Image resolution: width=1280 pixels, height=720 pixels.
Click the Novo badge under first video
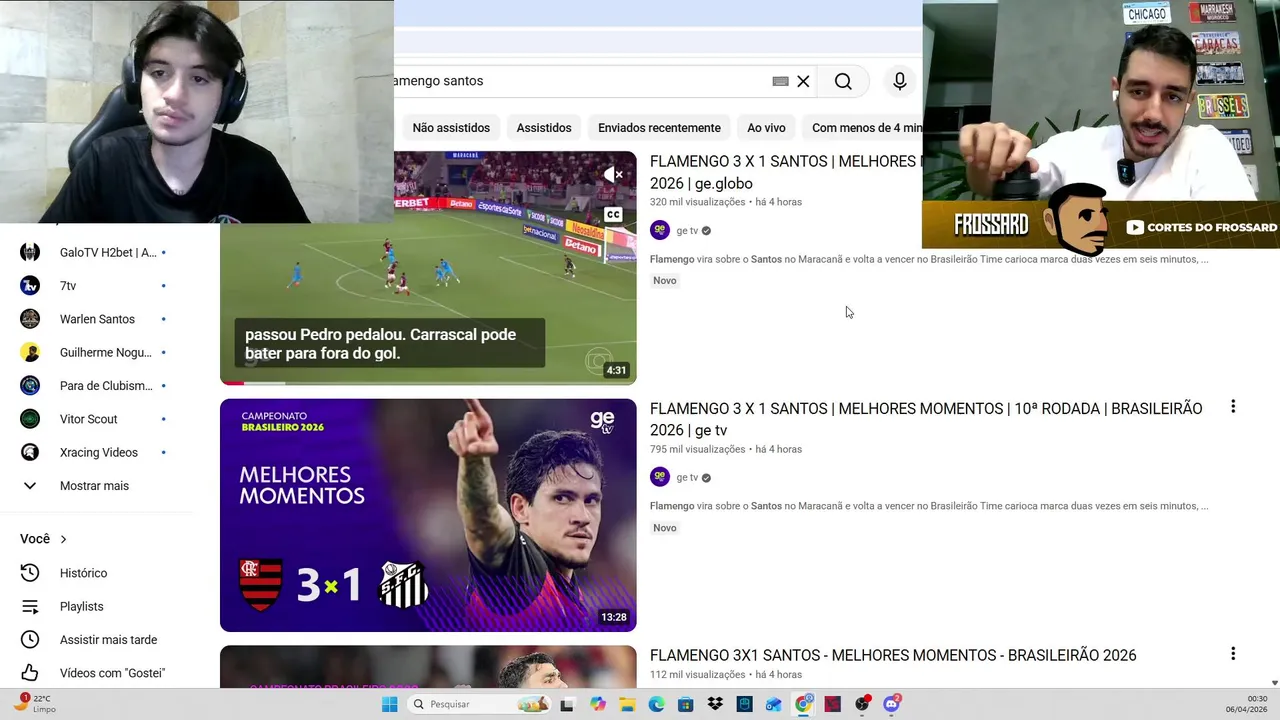click(665, 281)
